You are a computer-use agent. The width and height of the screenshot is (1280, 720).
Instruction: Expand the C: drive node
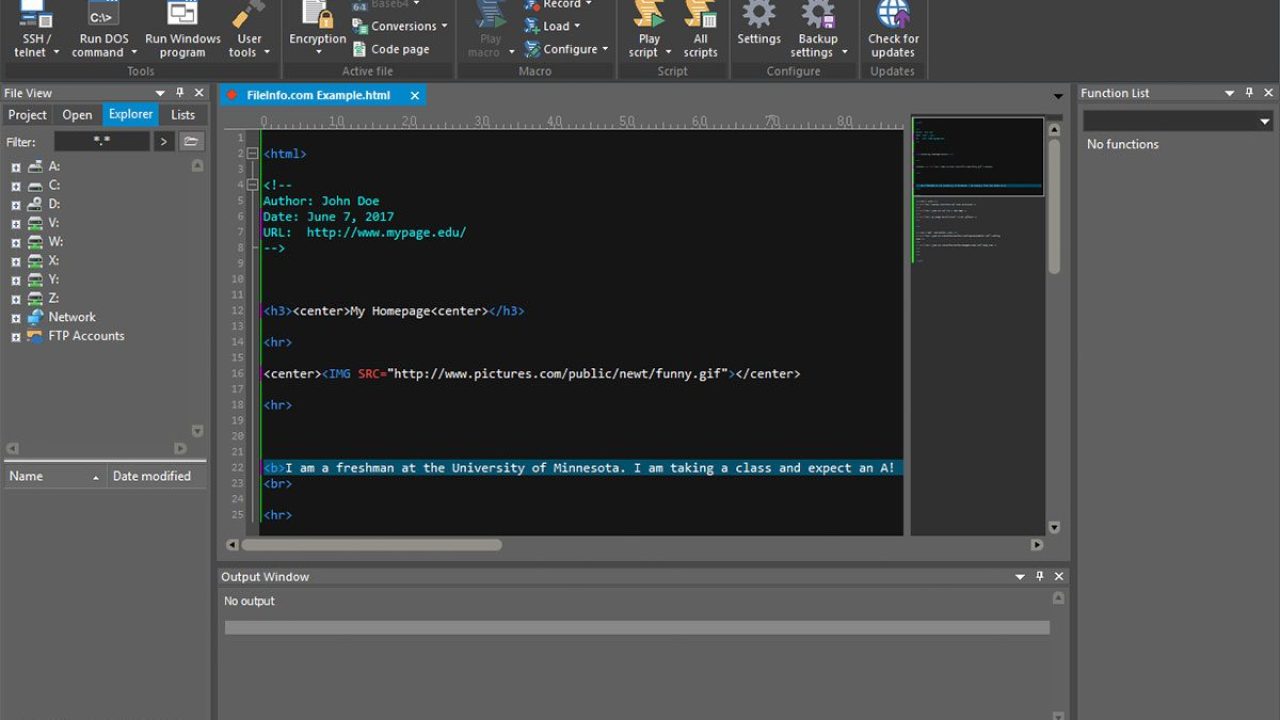point(16,186)
